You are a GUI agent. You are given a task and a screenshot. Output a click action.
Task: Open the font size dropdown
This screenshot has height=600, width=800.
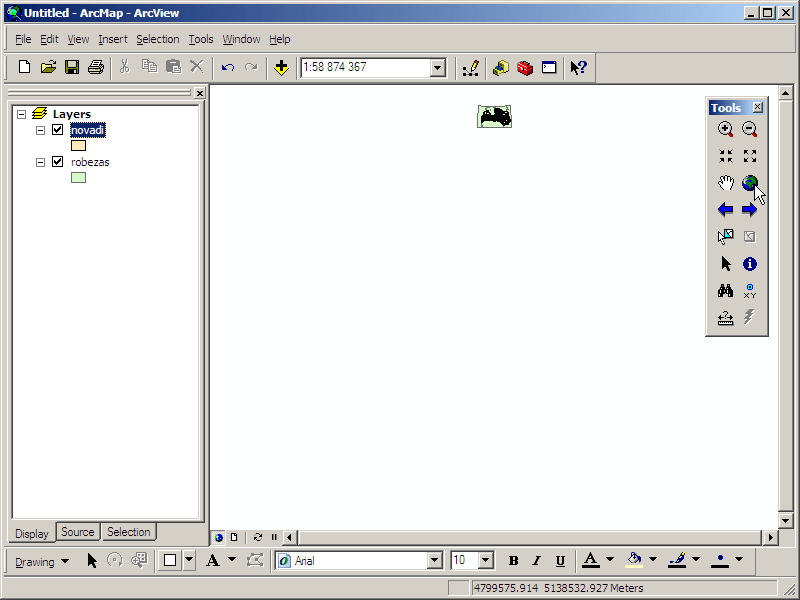[485, 560]
